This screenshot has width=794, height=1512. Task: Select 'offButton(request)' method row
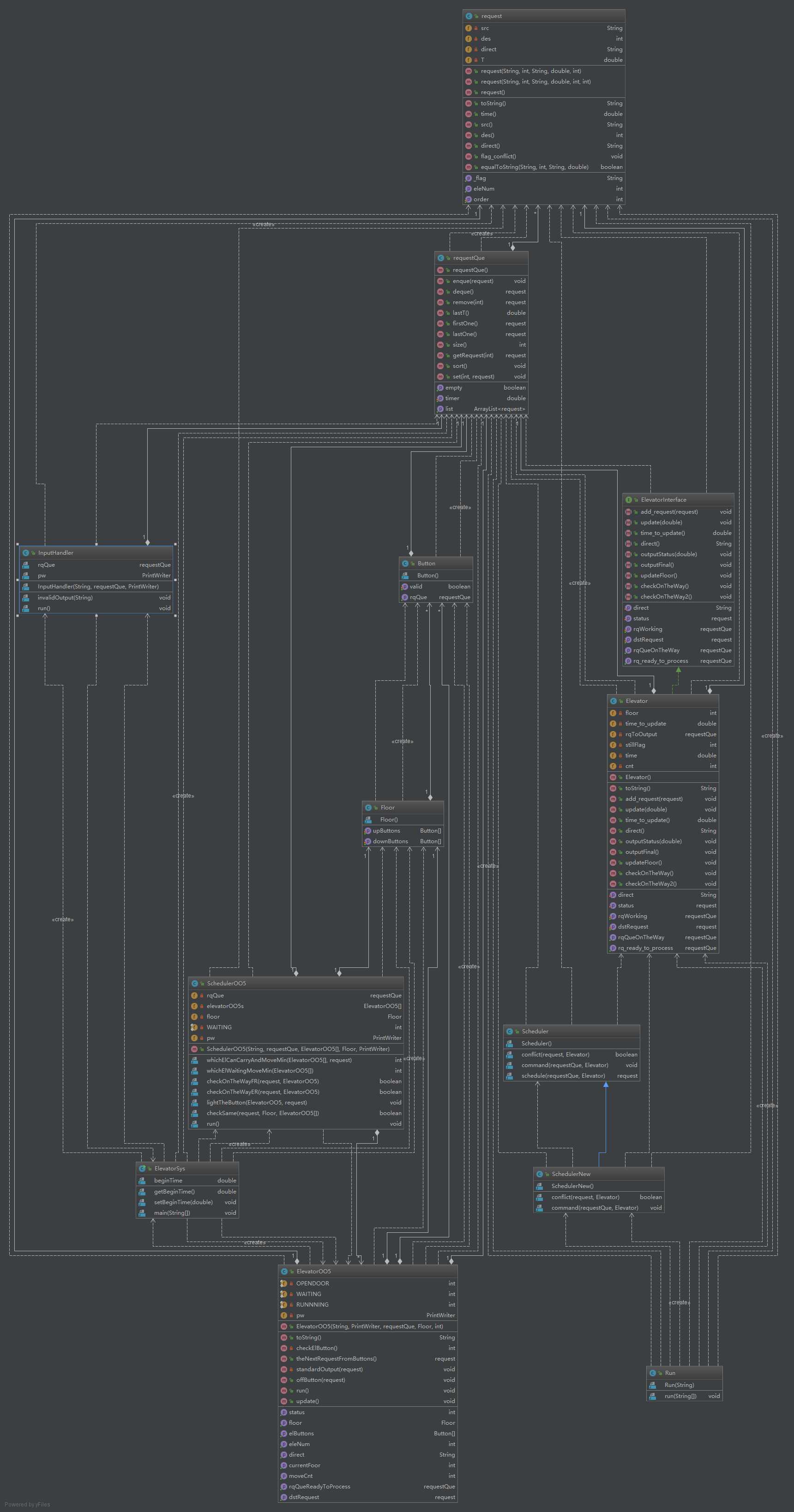pos(367,1380)
